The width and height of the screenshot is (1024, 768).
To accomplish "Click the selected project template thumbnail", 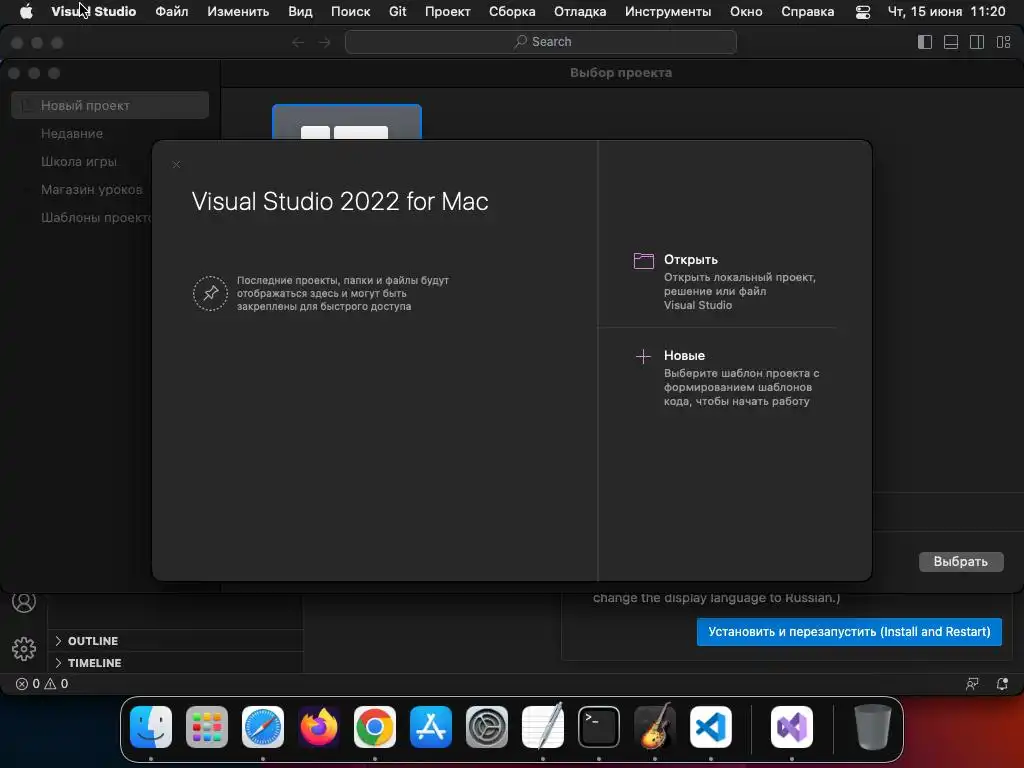I will pyautogui.click(x=347, y=122).
